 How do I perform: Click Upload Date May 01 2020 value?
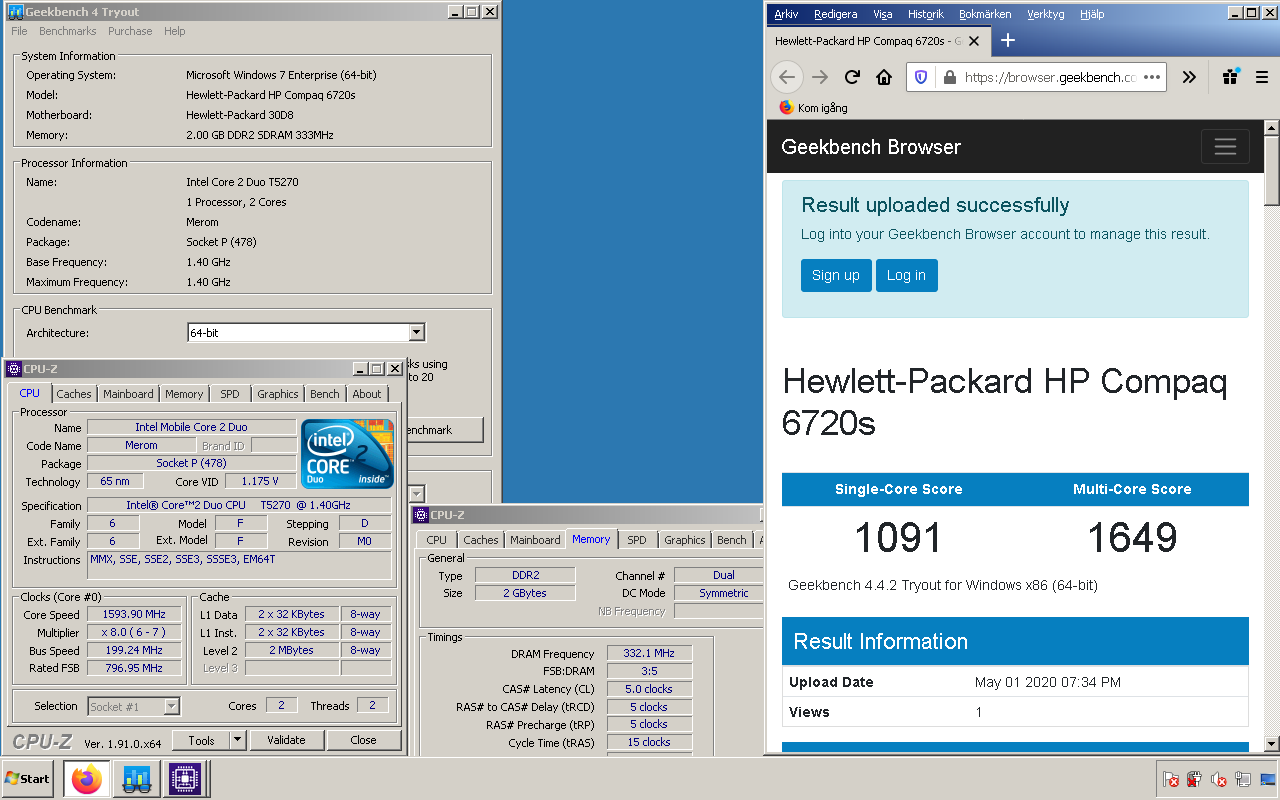(x=1048, y=682)
